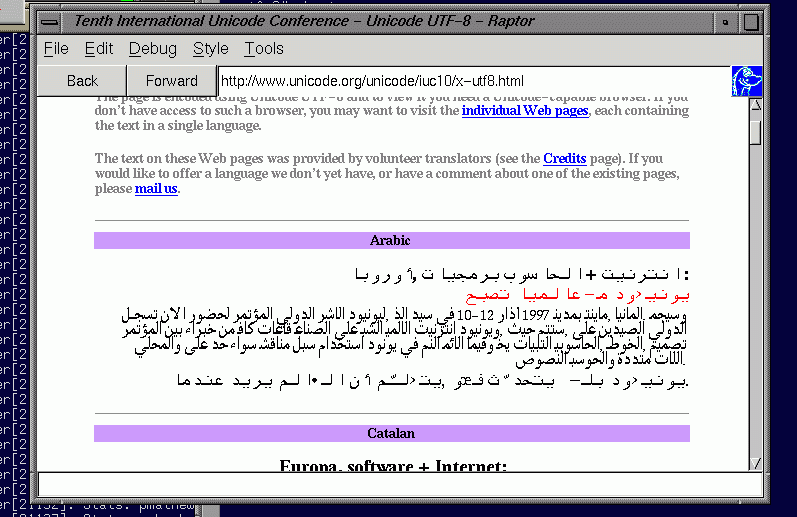Click the mail us link

tap(156, 189)
